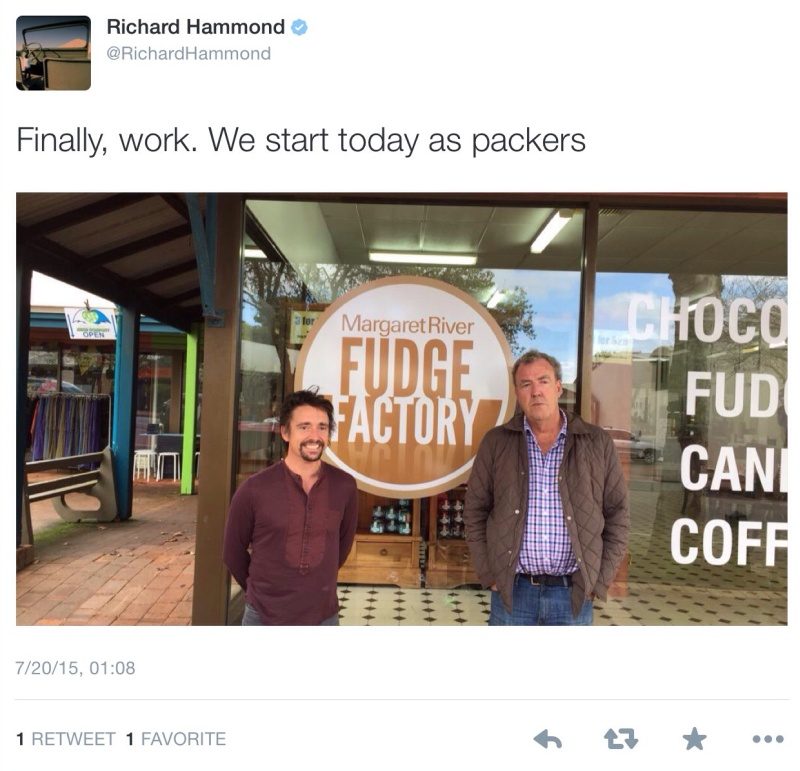The height and width of the screenshot is (771, 800).
Task: Tap the clothes rack in the photo
Action: click(69, 426)
